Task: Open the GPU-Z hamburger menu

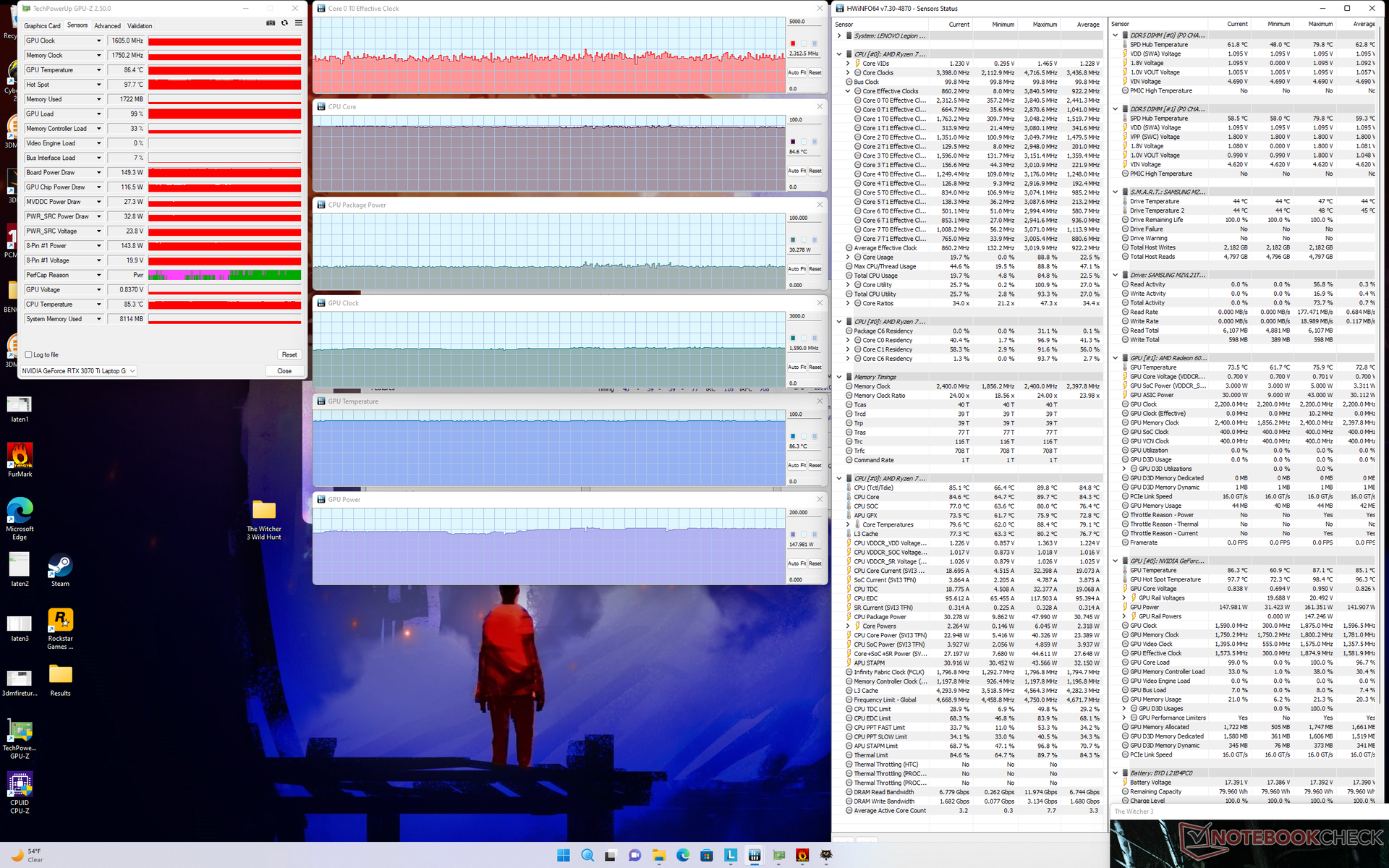Action: point(298,23)
